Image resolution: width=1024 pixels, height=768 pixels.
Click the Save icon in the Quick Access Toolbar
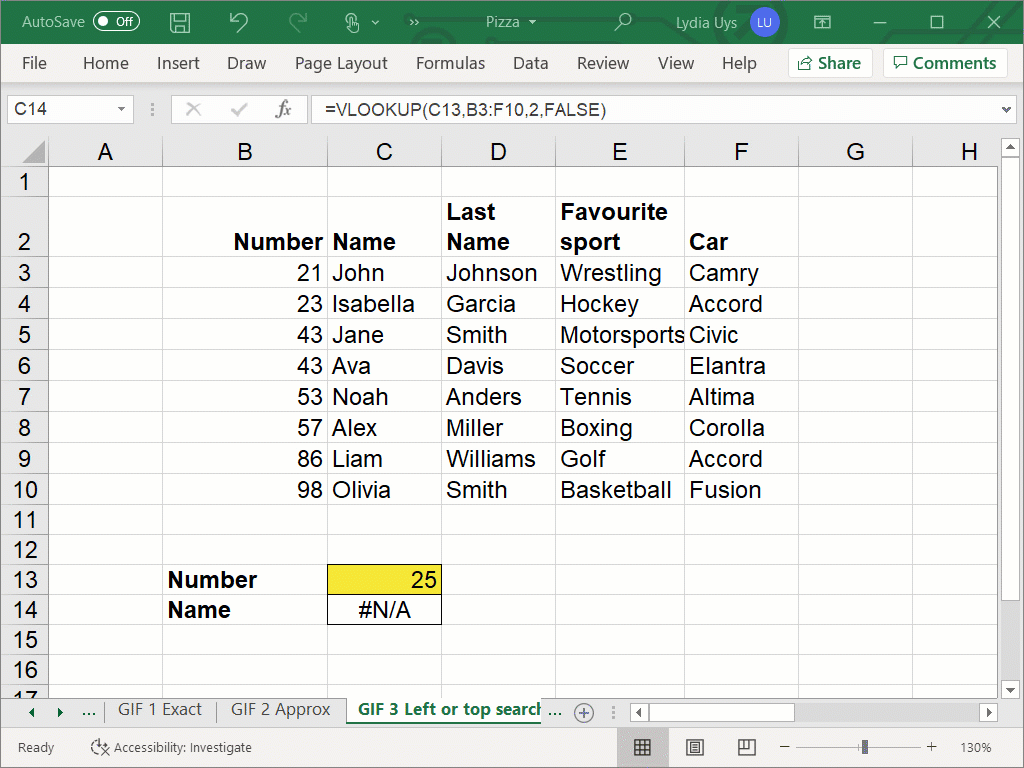(180, 22)
